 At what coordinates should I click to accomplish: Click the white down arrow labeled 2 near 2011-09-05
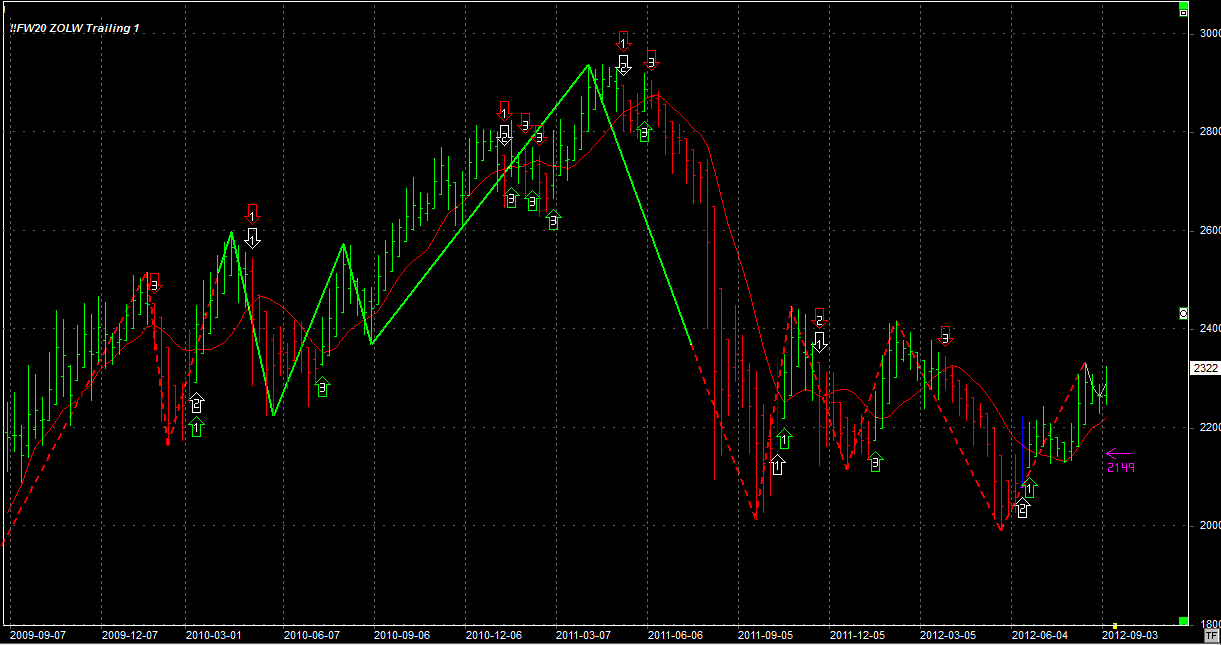[x=819, y=342]
